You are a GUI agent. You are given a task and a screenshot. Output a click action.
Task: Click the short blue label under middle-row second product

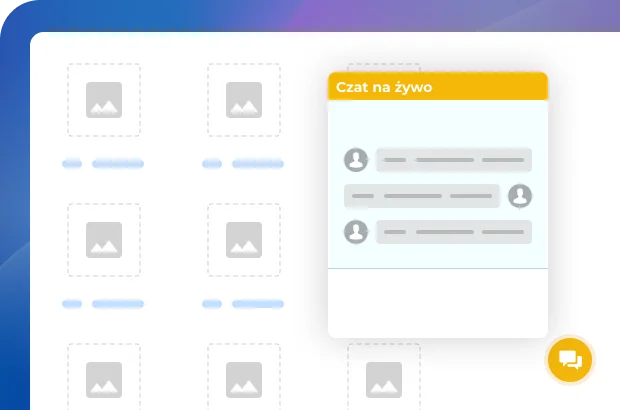(211, 304)
